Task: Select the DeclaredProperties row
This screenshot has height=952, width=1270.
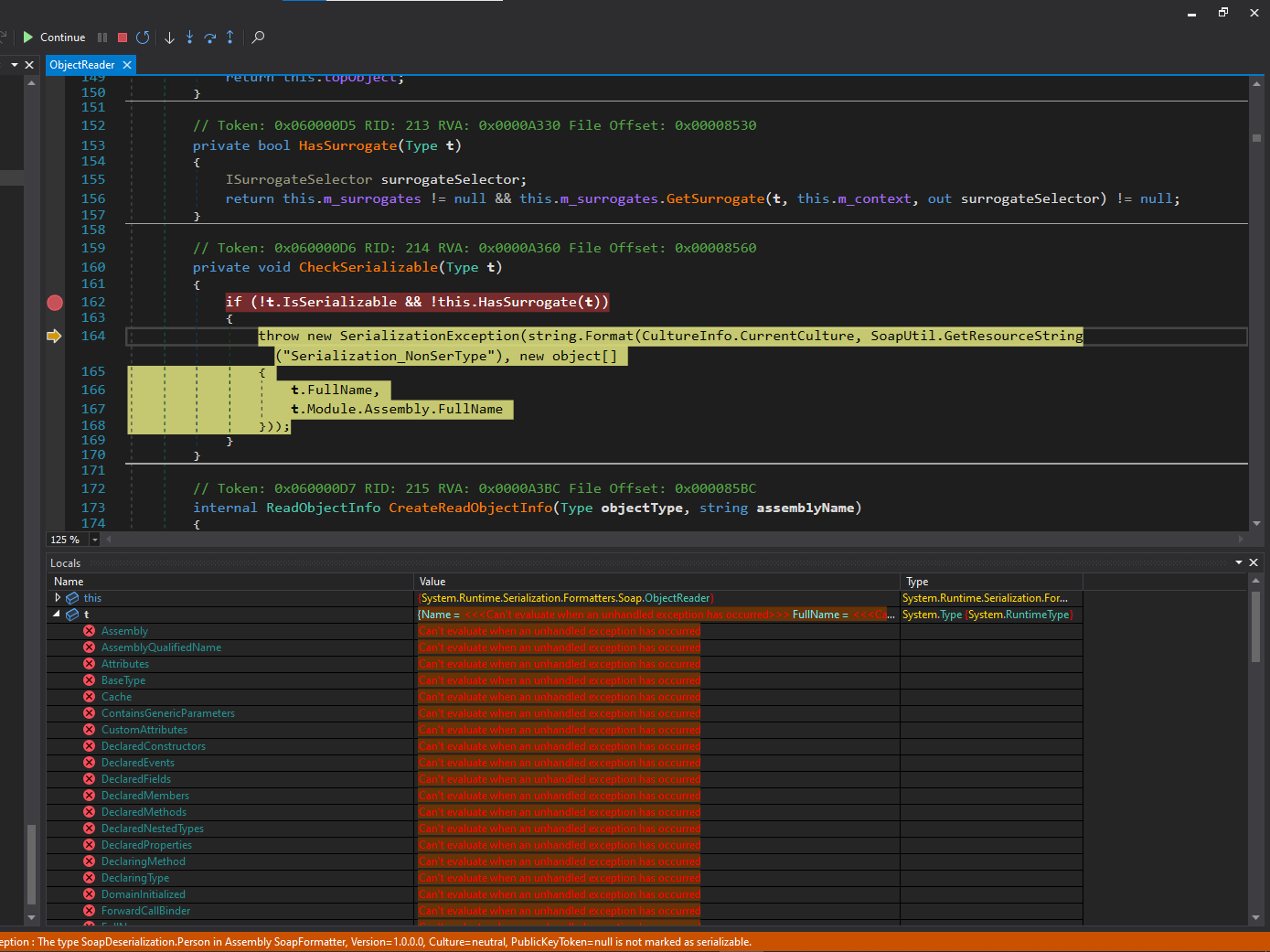Action: point(565,845)
